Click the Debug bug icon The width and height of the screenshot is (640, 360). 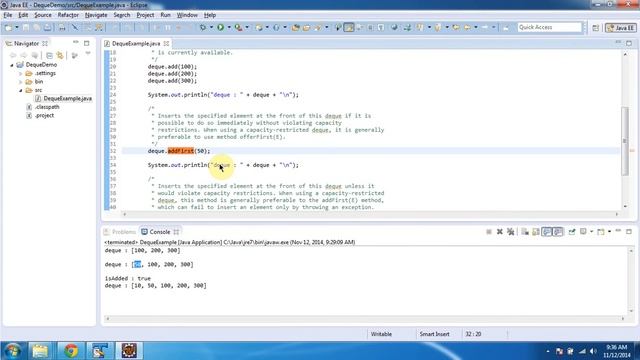coord(203,28)
